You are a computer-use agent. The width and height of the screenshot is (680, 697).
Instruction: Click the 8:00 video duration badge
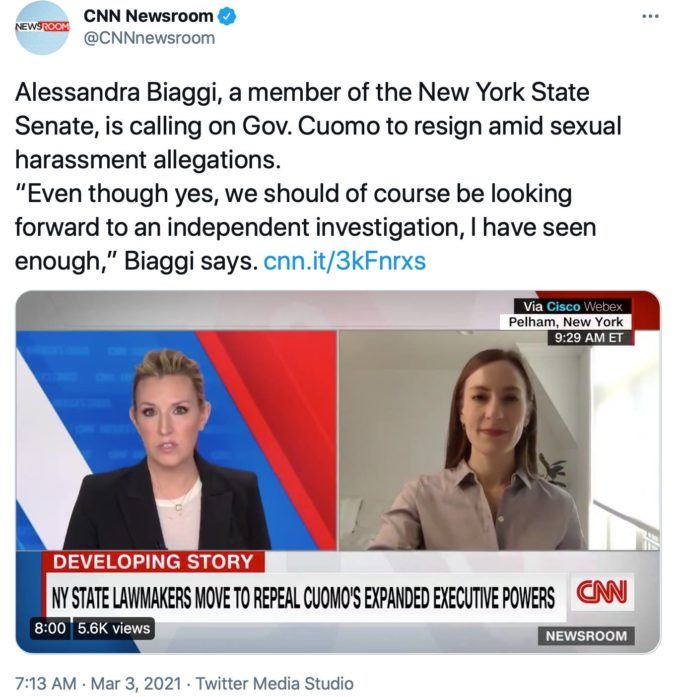(x=50, y=628)
